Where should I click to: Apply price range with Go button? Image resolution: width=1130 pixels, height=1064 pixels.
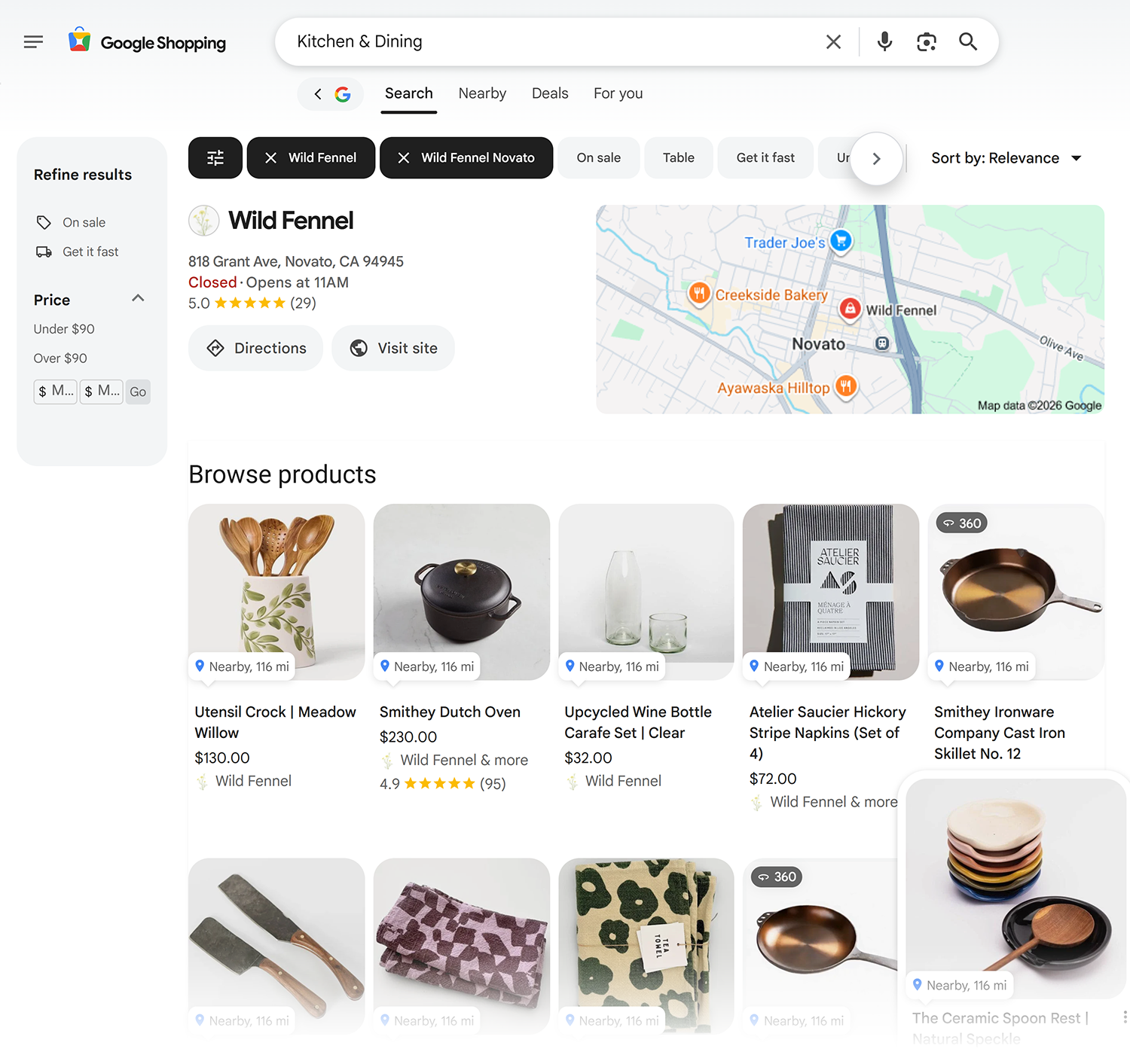click(x=138, y=392)
